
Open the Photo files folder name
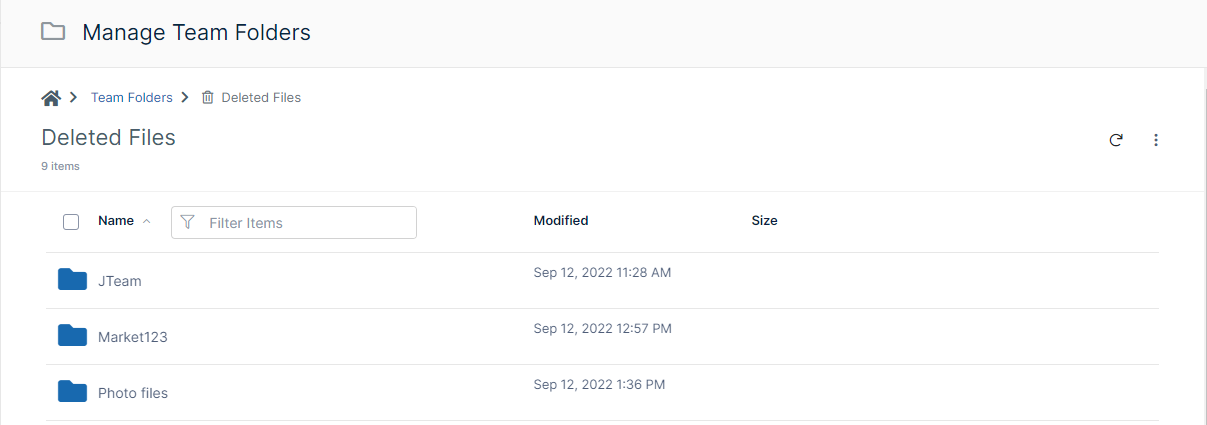tap(133, 393)
